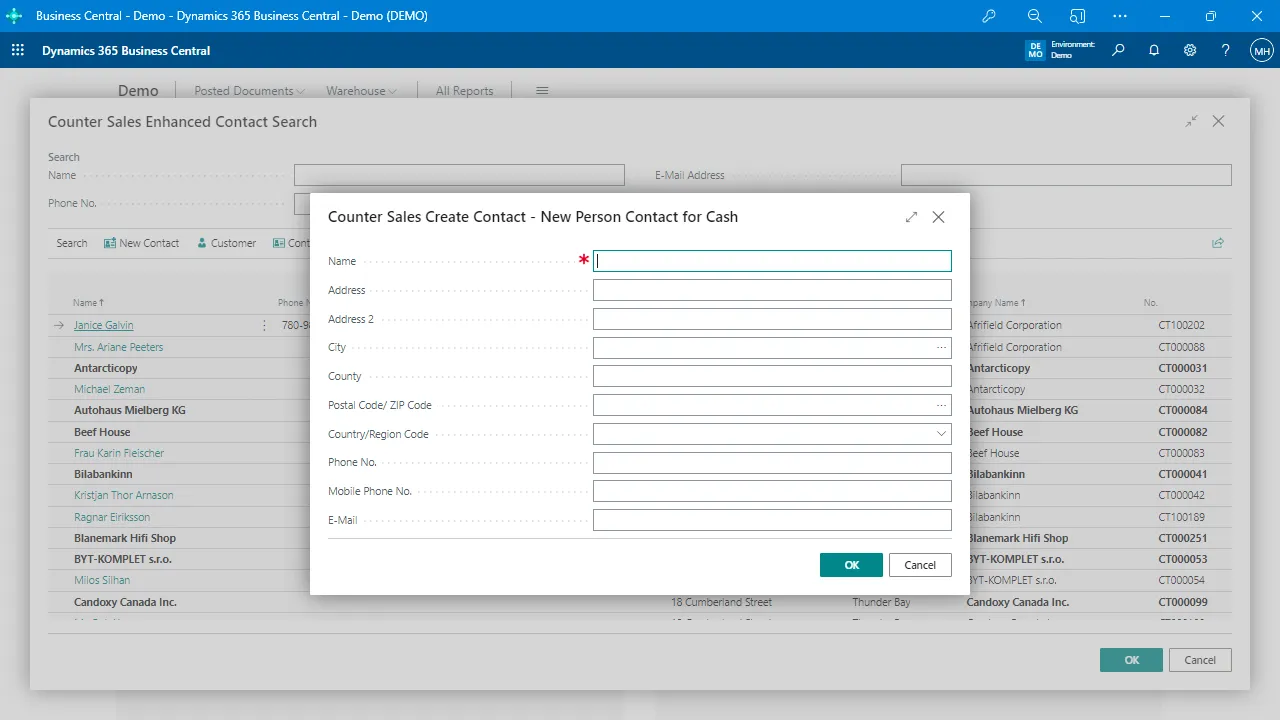
Task: Click the MH user avatar
Action: (x=1261, y=50)
